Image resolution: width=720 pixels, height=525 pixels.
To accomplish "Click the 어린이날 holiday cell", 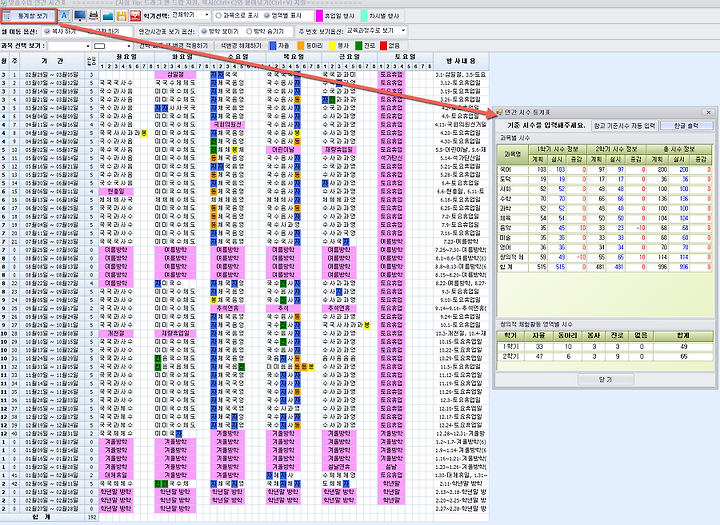I will pyautogui.click(x=283, y=150).
